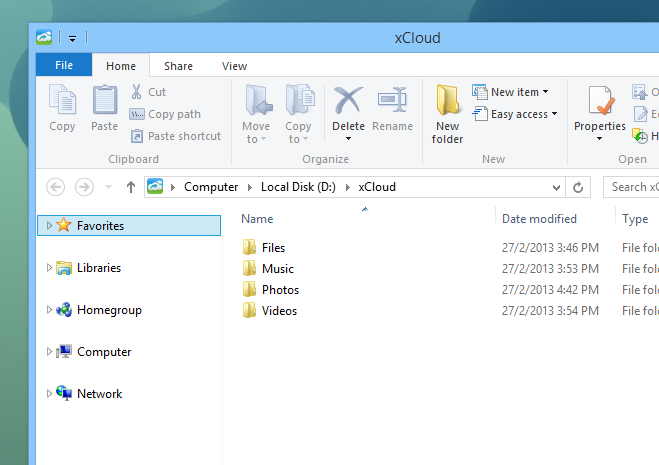
Task: Click the Copy icon in Clipboard group
Action: coord(62,99)
